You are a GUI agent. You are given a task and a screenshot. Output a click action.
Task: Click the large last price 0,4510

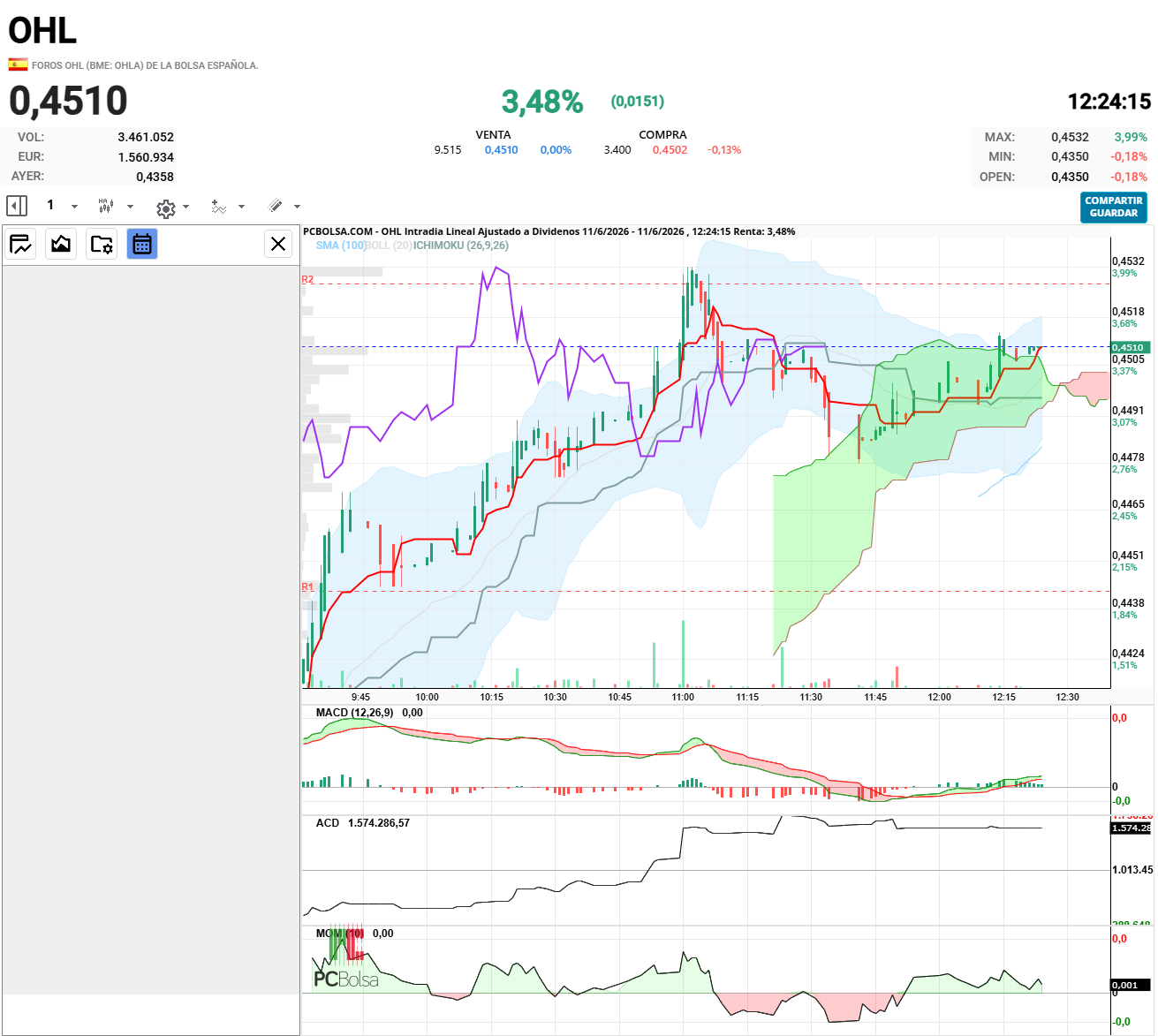68,101
